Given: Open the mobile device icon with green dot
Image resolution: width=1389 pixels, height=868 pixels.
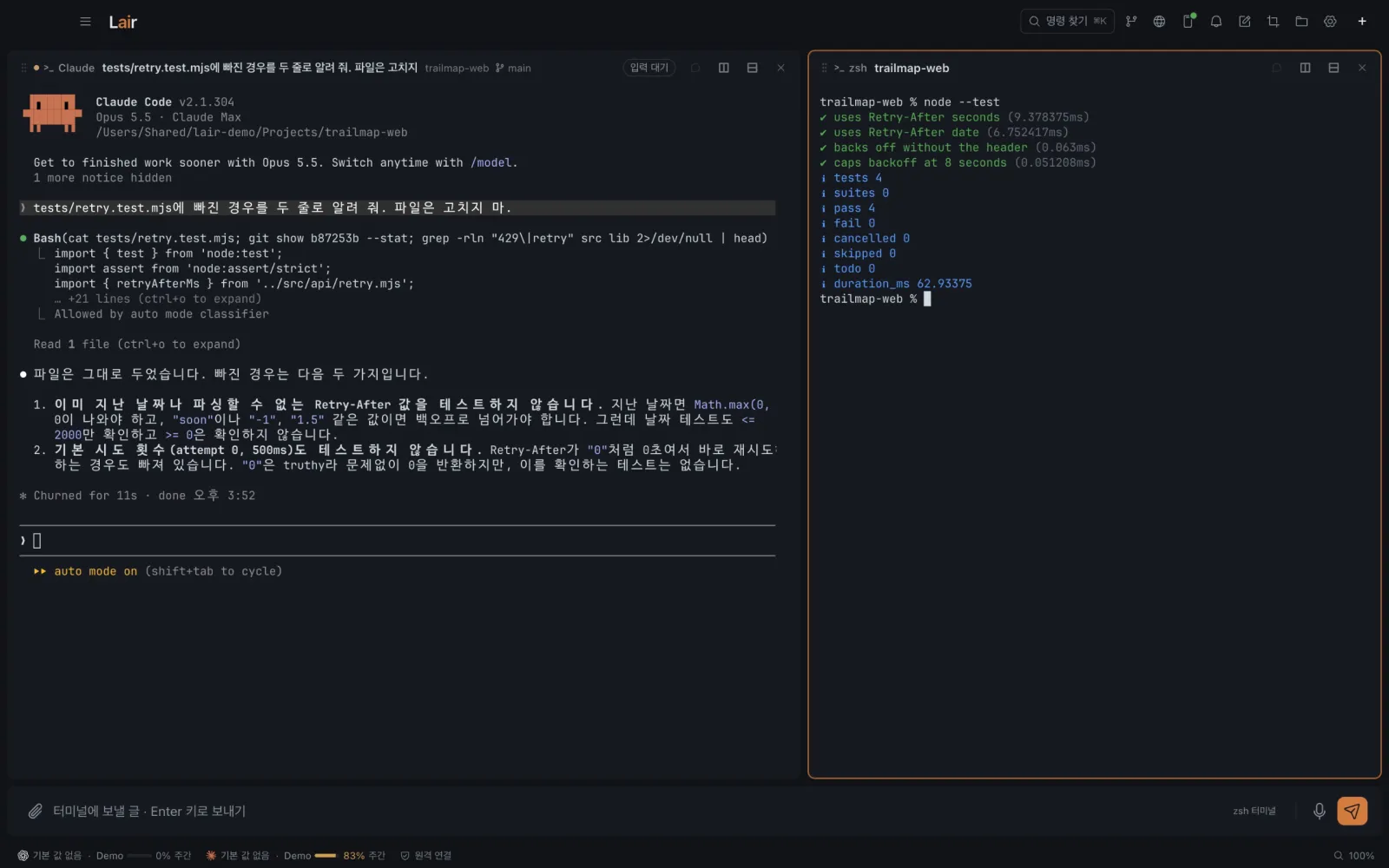Looking at the screenshot, I should pyautogui.click(x=1188, y=22).
